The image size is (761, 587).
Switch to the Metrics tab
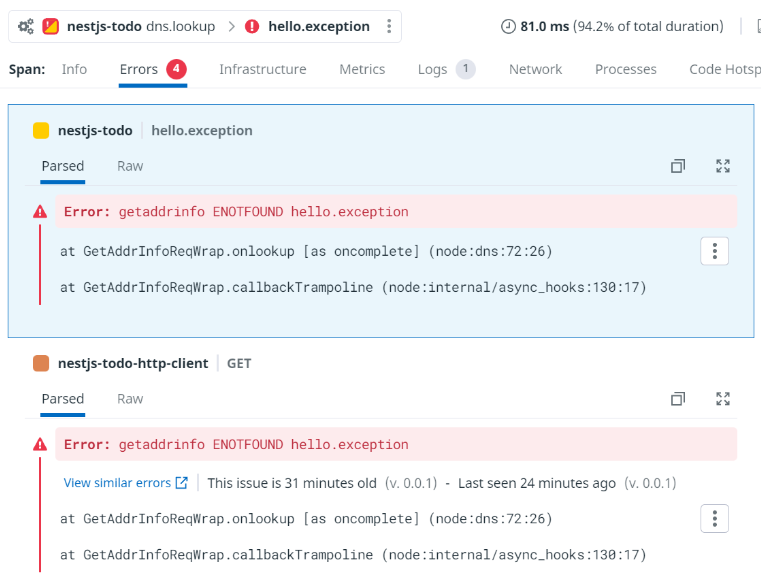click(x=362, y=69)
